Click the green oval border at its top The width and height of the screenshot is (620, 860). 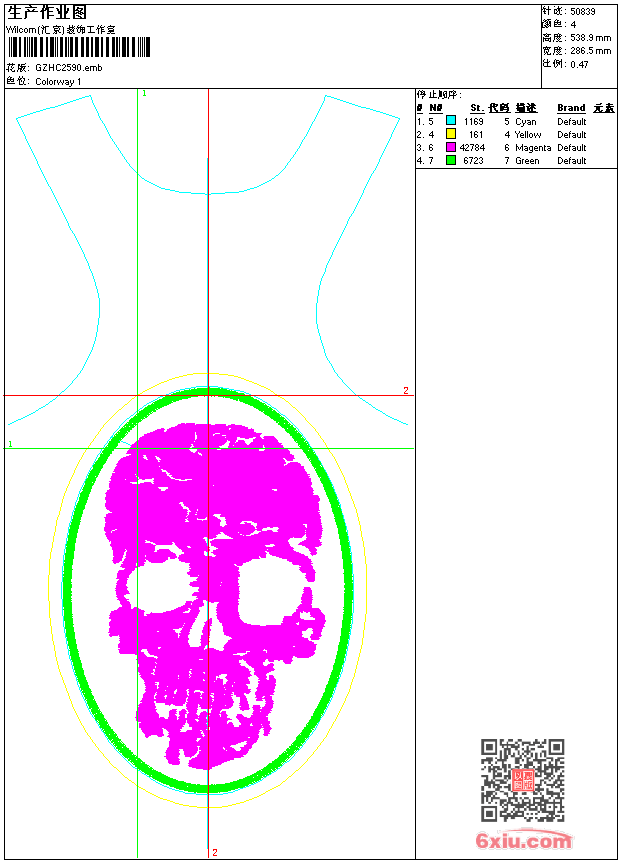[x=208, y=393]
